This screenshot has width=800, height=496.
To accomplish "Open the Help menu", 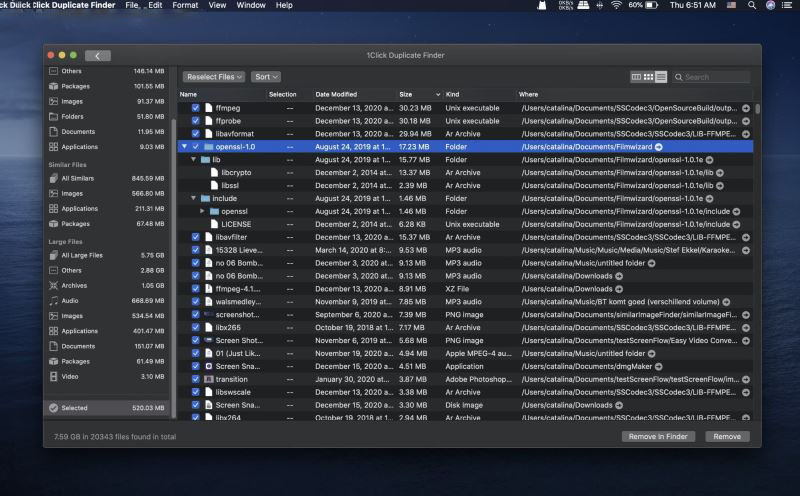I will [284, 5].
